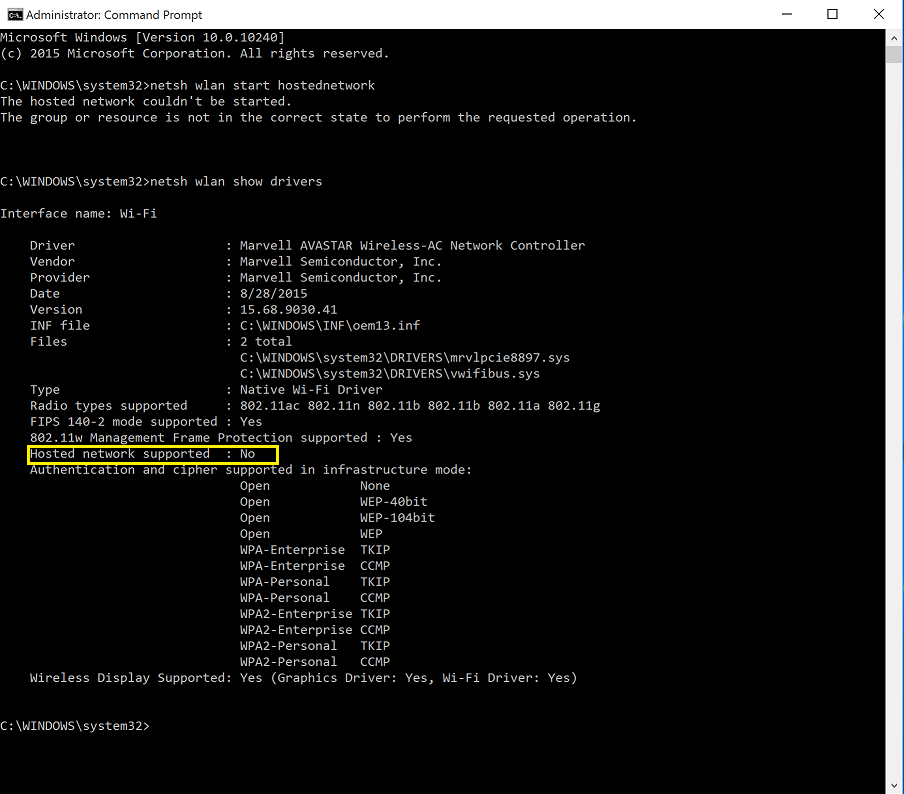Click the 'vwifibus.sys' driver file path
Viewport: 904px width, 794px height.
(x=390, y=374)
